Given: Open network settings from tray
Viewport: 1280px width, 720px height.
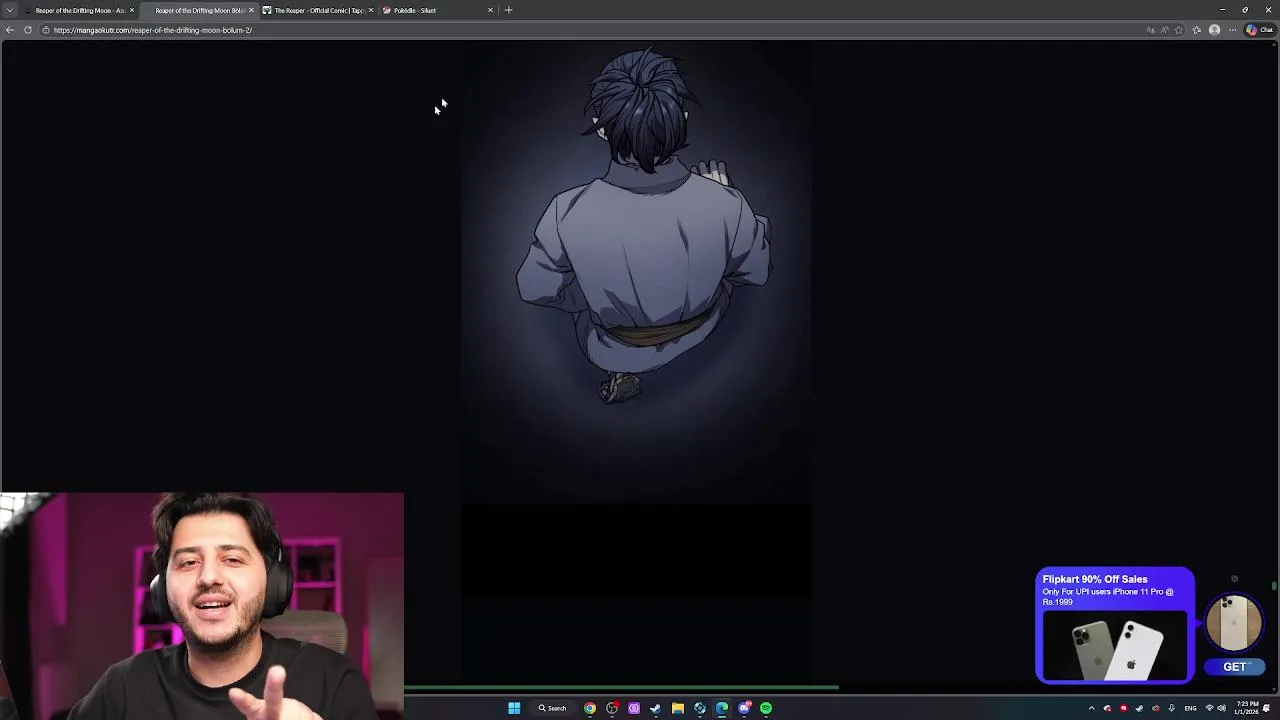Looking at the screenshot, I should pos(1209,708).
